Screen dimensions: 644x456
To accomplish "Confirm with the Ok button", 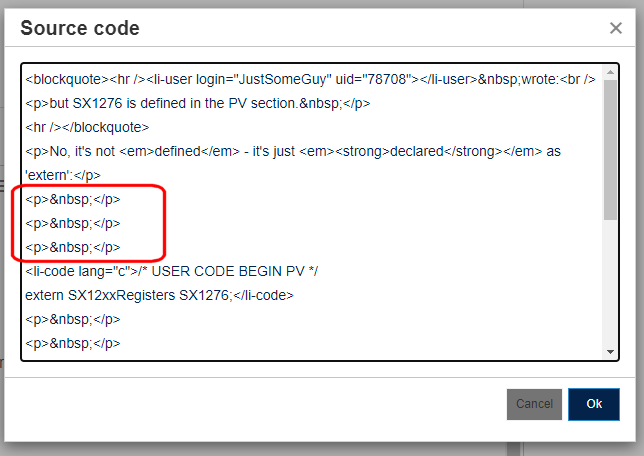I will [x=594, y=404].
